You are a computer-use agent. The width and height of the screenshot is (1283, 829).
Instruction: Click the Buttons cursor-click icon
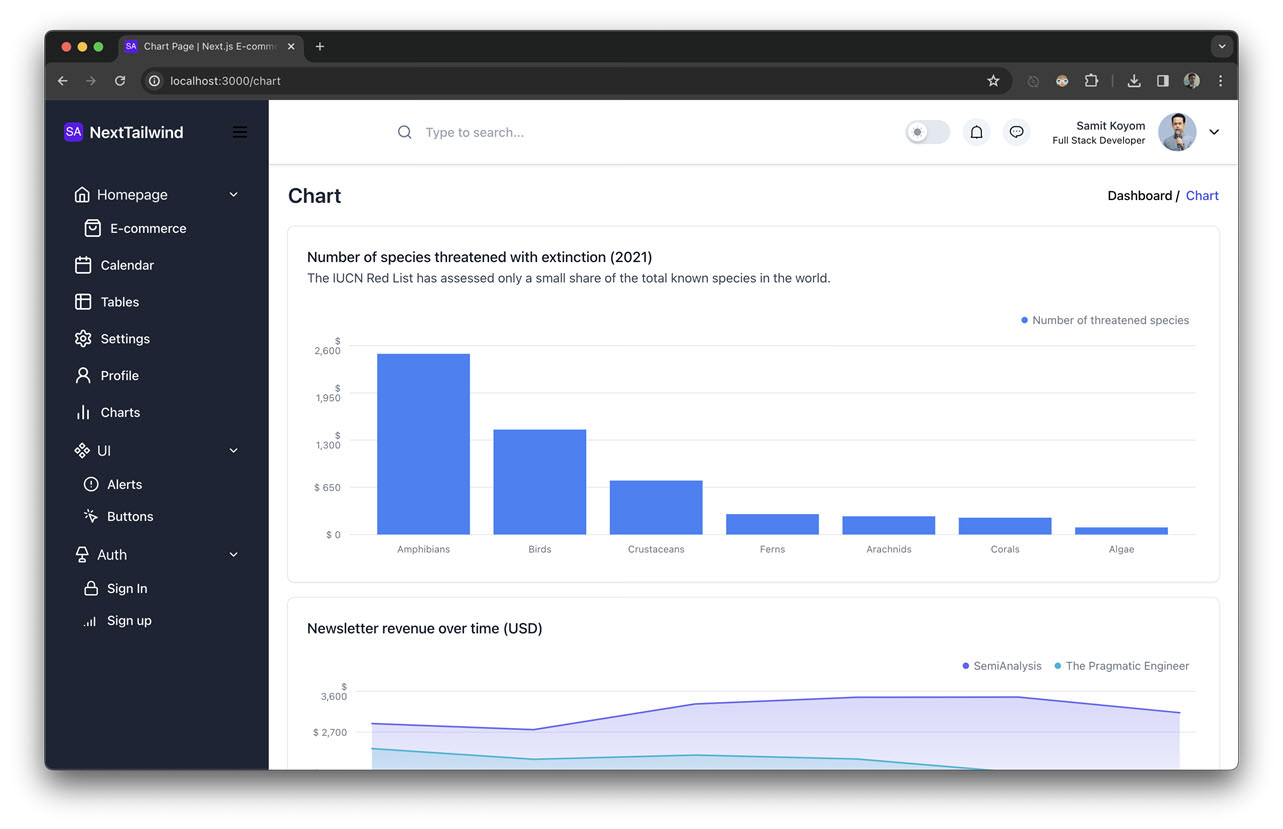pos(91,516)
